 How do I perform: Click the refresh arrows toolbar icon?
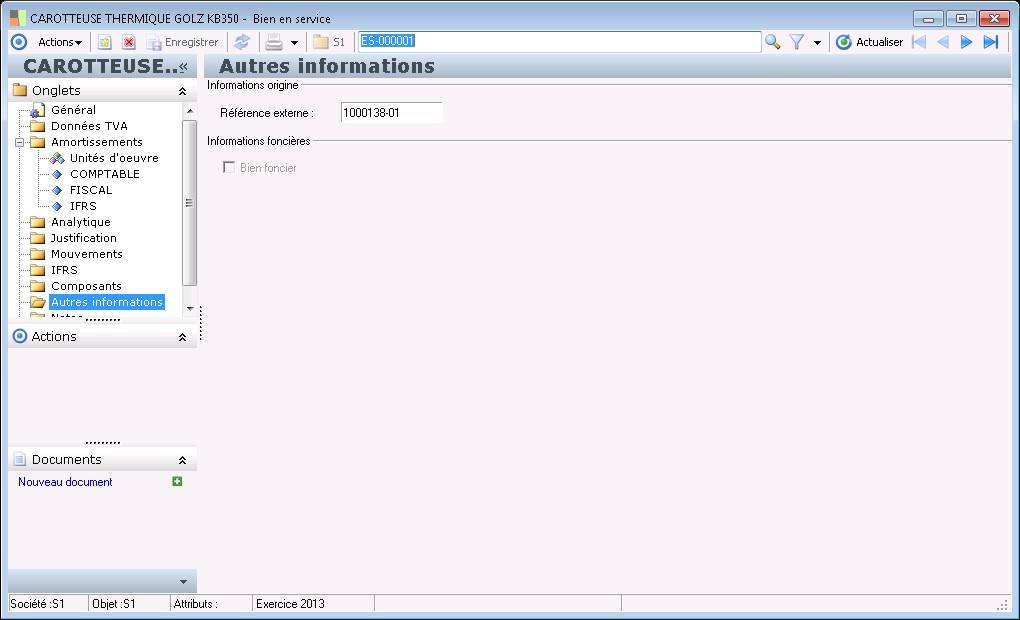click(x=242, y=42)
